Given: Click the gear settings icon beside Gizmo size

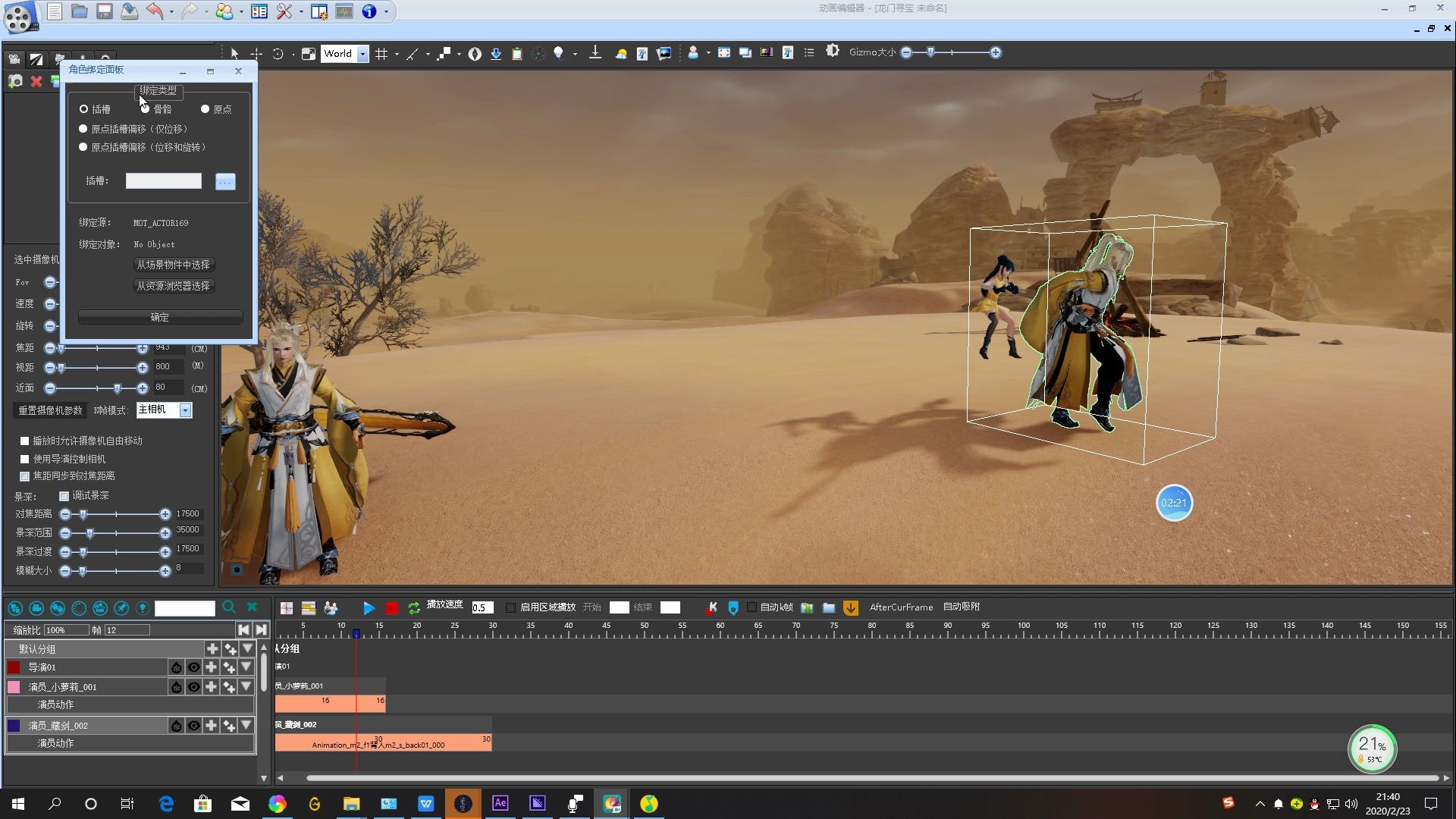Looking at the screenshot, I should pos(833,51).
